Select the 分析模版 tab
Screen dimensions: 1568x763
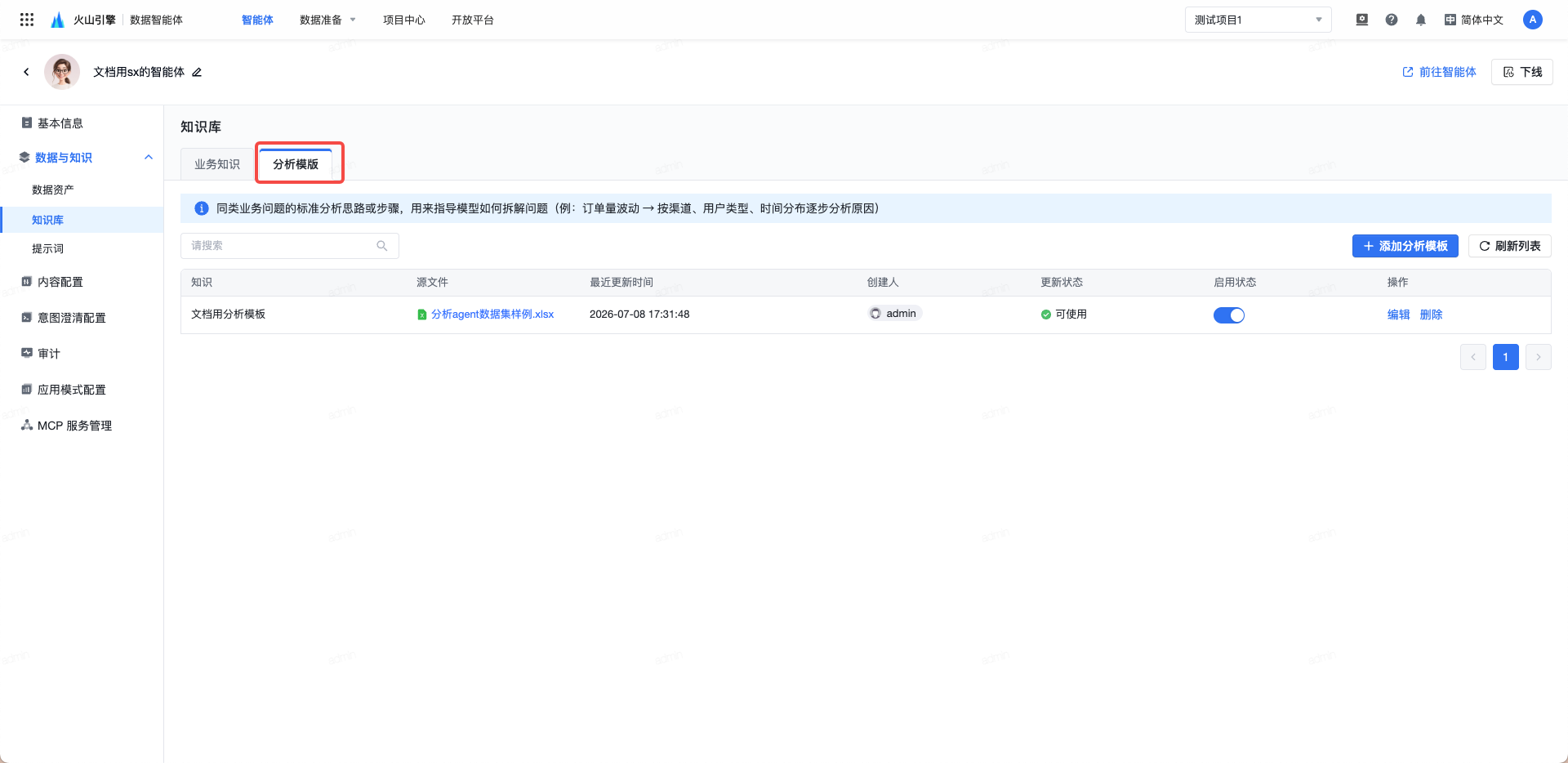[x=296, y=164]
